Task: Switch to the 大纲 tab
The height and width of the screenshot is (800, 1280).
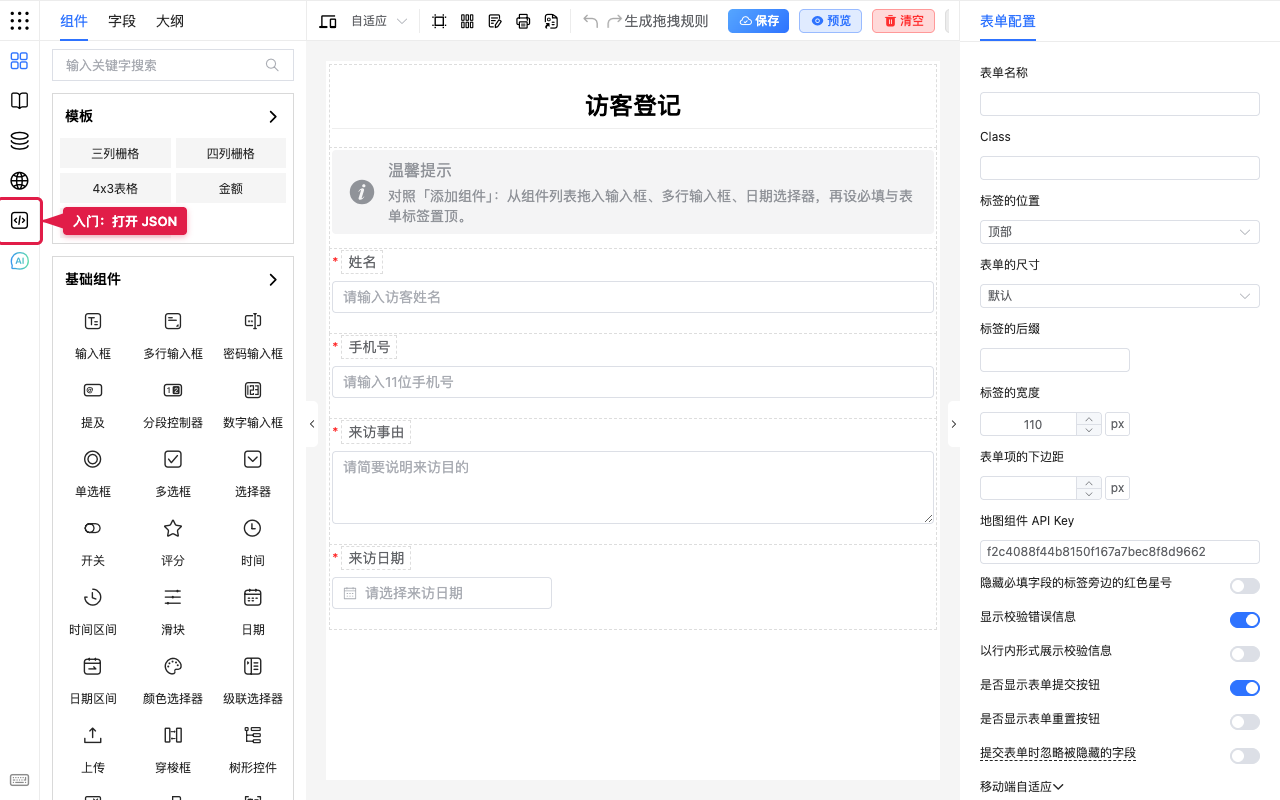Action: [x=170, y=21]
